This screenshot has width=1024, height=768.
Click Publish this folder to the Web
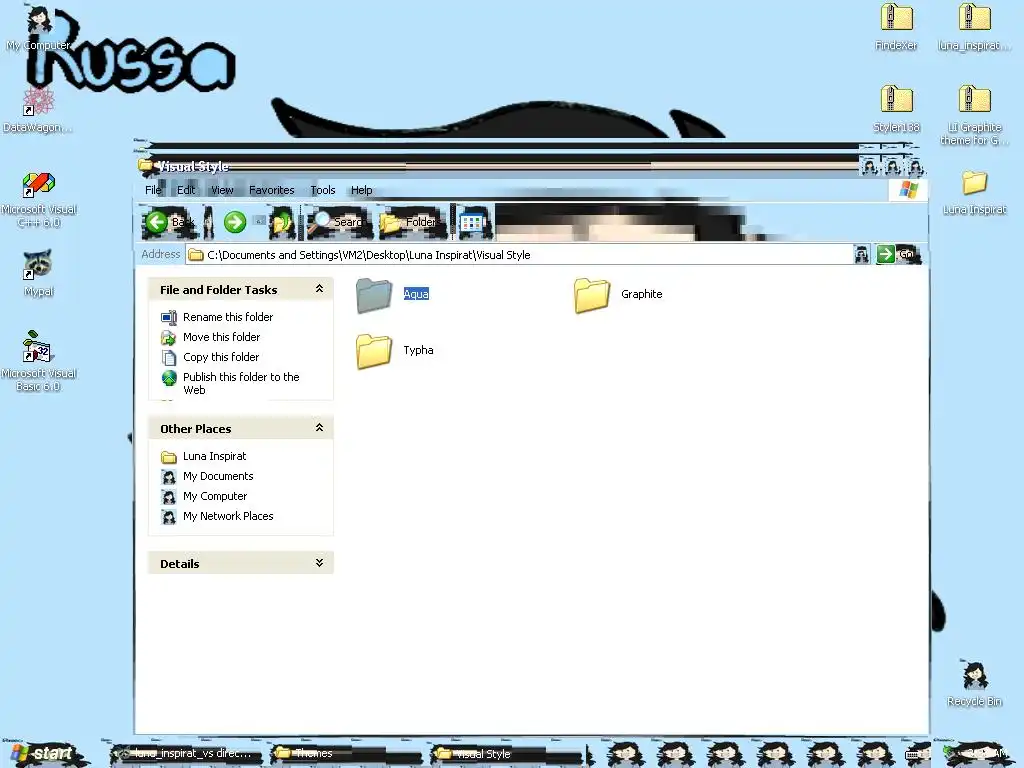241,383
